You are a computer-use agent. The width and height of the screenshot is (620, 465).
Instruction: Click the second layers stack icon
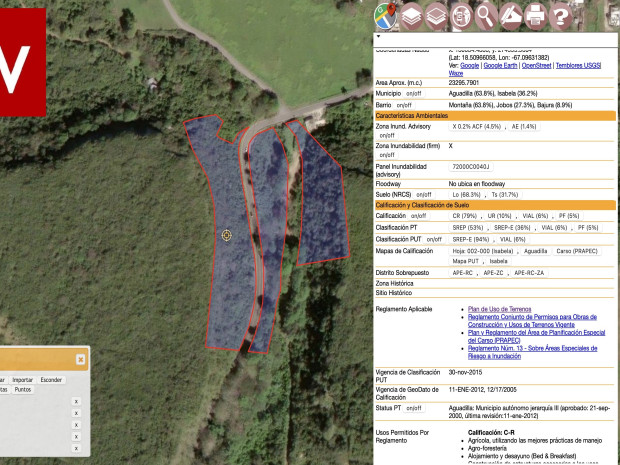pyautogui.click(x=435, y=15)
